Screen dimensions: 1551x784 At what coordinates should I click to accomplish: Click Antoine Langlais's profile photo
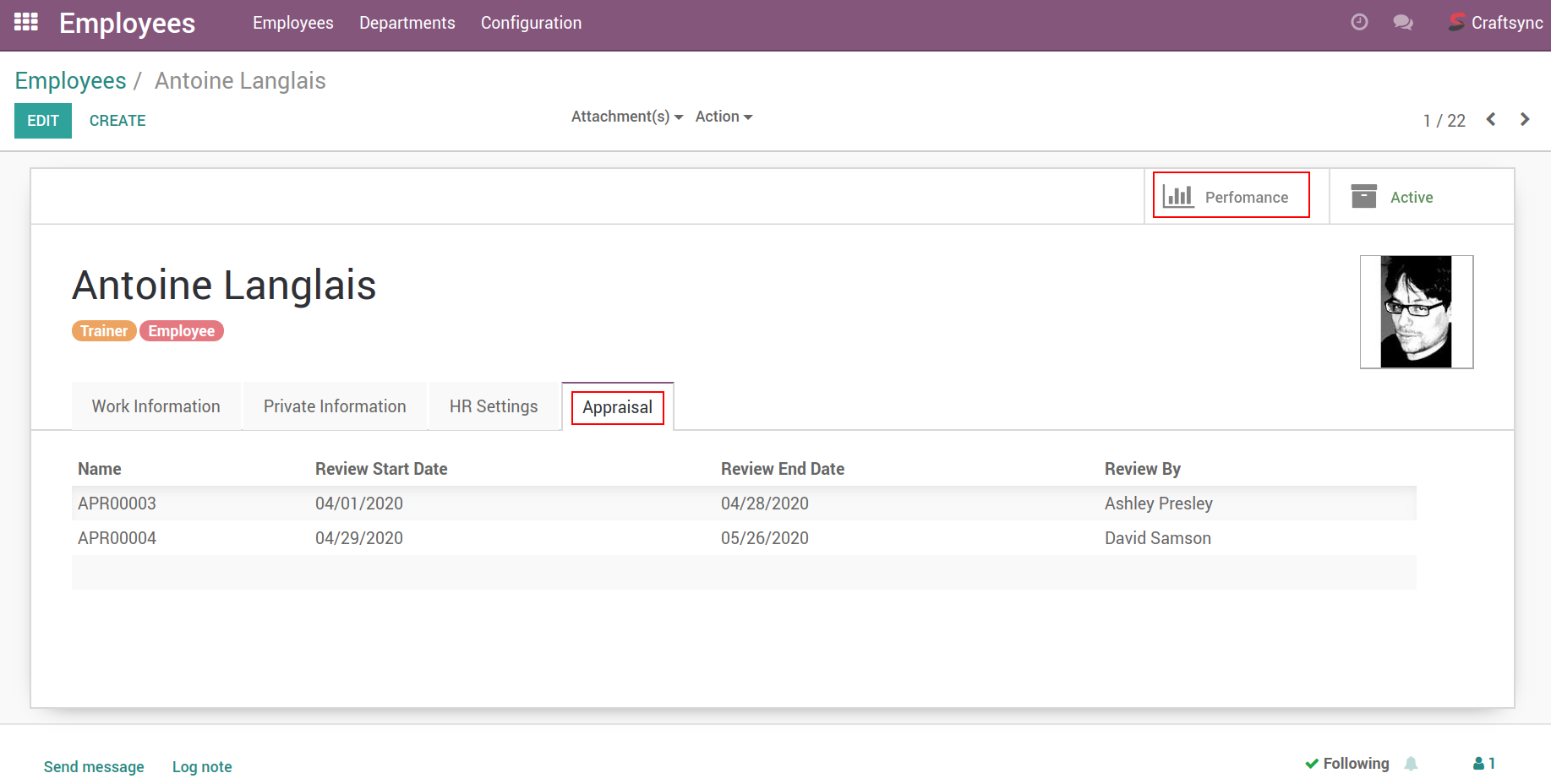coord(1416,312)
